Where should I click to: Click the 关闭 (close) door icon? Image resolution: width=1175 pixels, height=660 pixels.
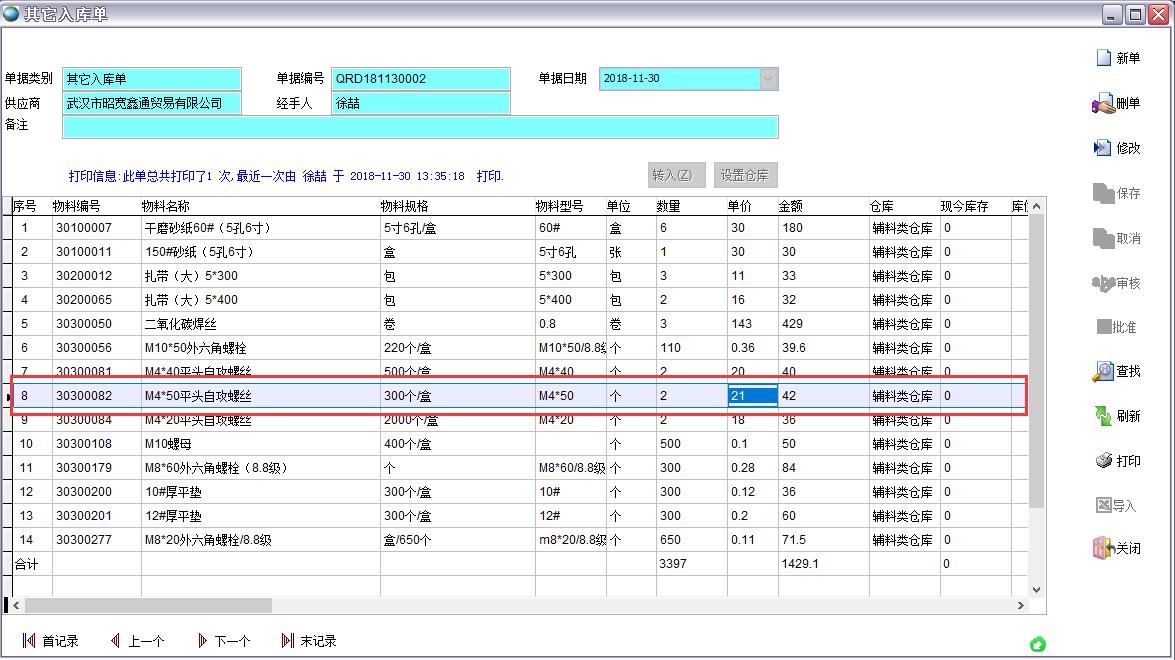coord(1103,548)
